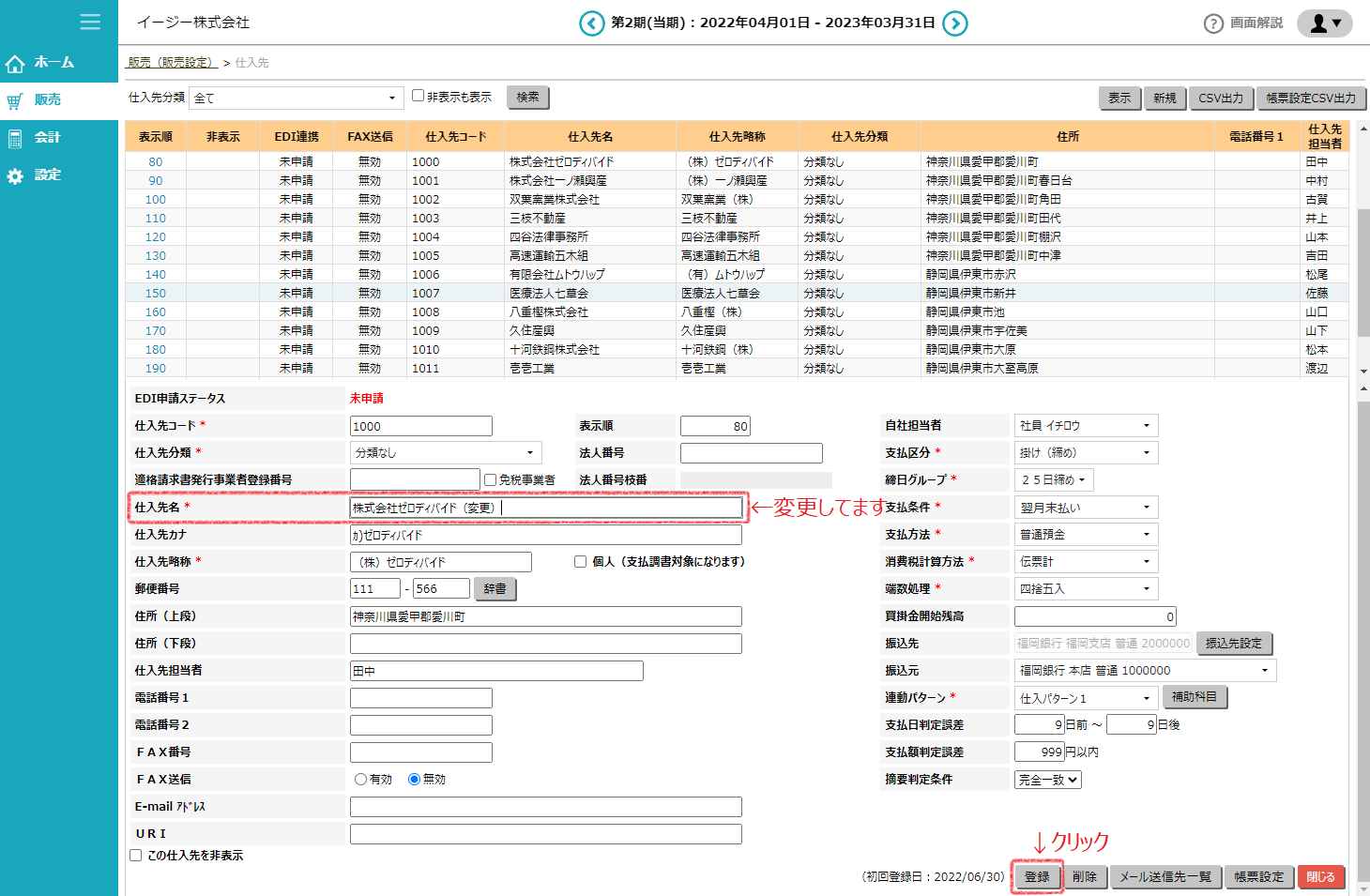Viewport: 1370px width, 896px height.
Task: Sort by 仕入先コード column header
Action: tap(456, 137)
